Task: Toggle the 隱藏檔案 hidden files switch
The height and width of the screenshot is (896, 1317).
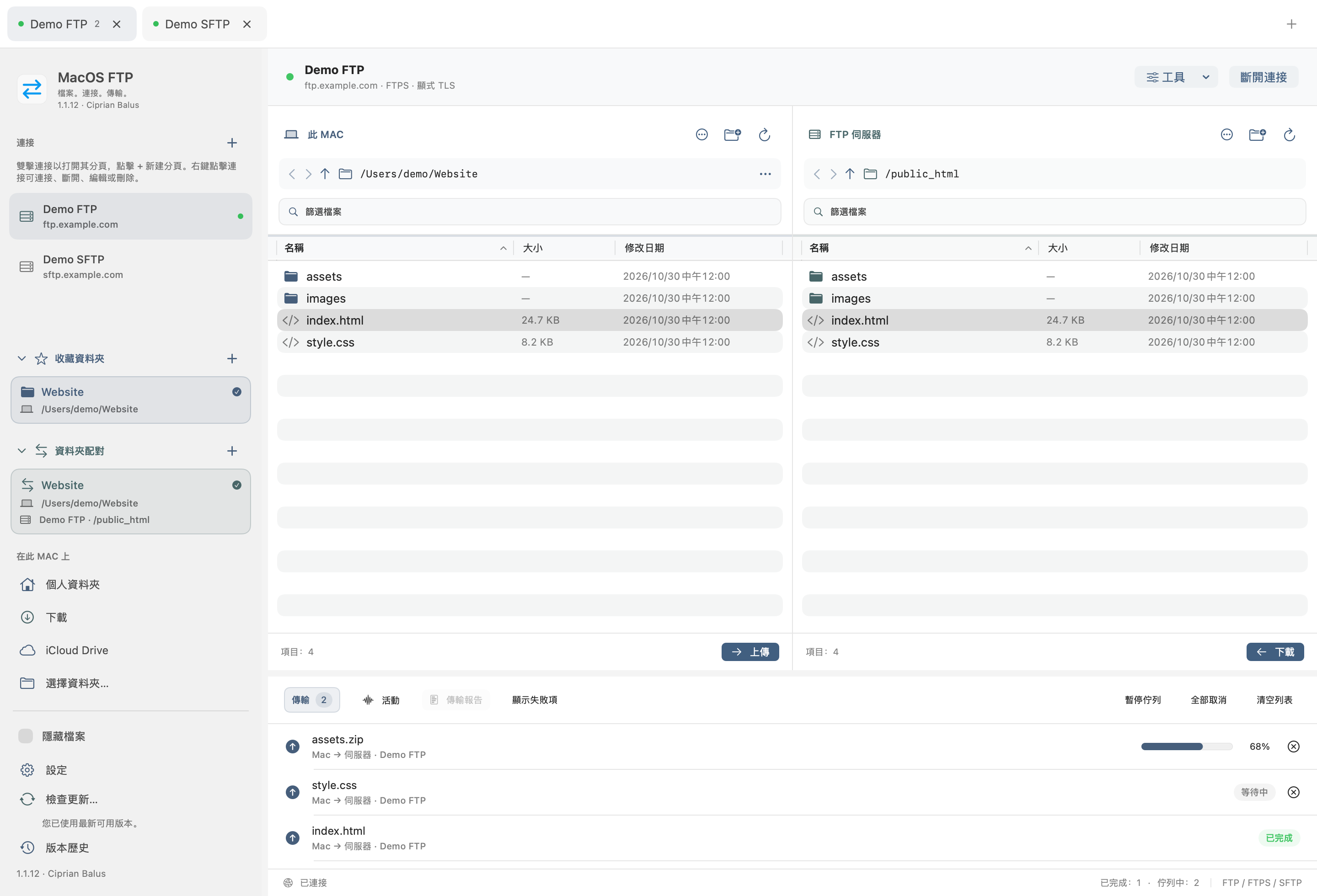Action: coord(26,736)
